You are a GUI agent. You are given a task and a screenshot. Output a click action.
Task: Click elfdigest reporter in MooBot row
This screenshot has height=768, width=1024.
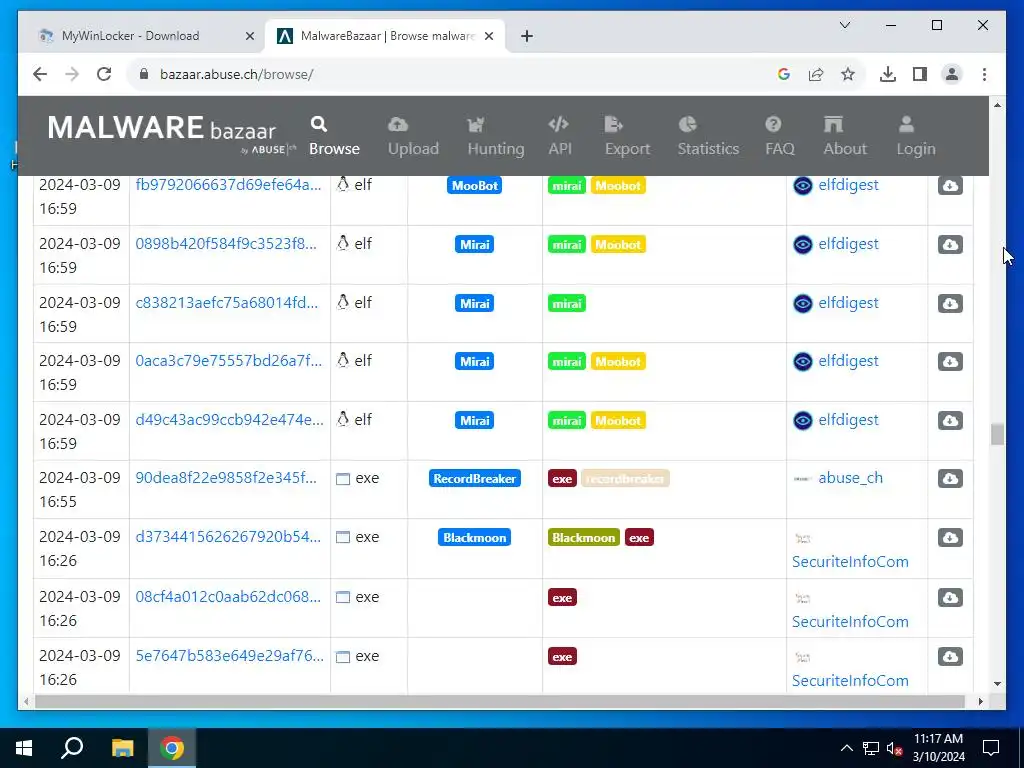coord(848,185)
